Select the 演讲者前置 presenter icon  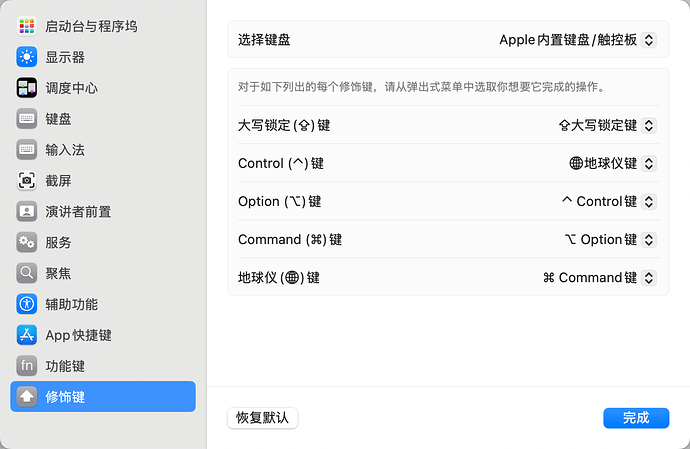pos(26,211)
